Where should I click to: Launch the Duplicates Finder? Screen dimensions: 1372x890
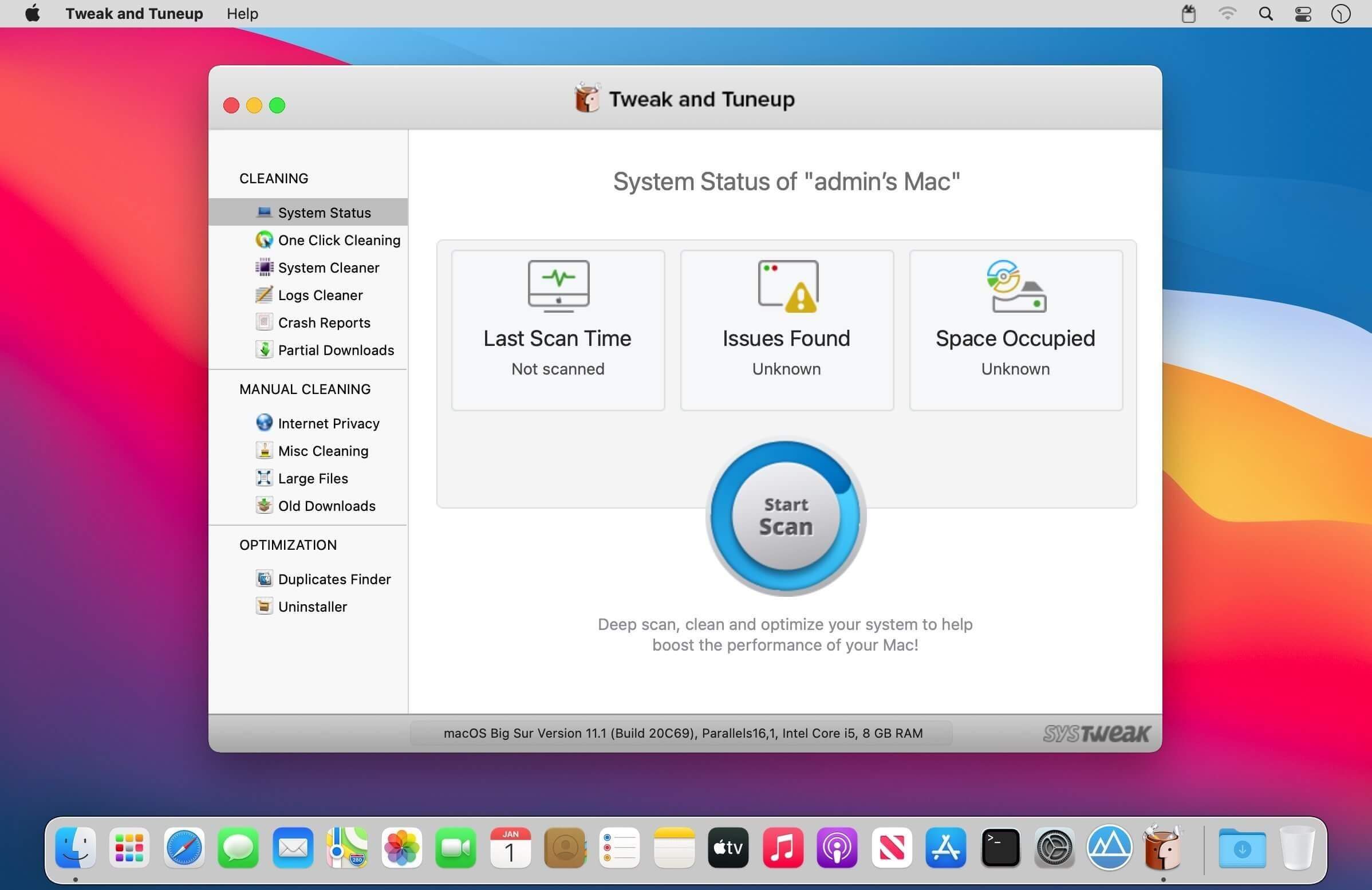(x=334, y=579)
